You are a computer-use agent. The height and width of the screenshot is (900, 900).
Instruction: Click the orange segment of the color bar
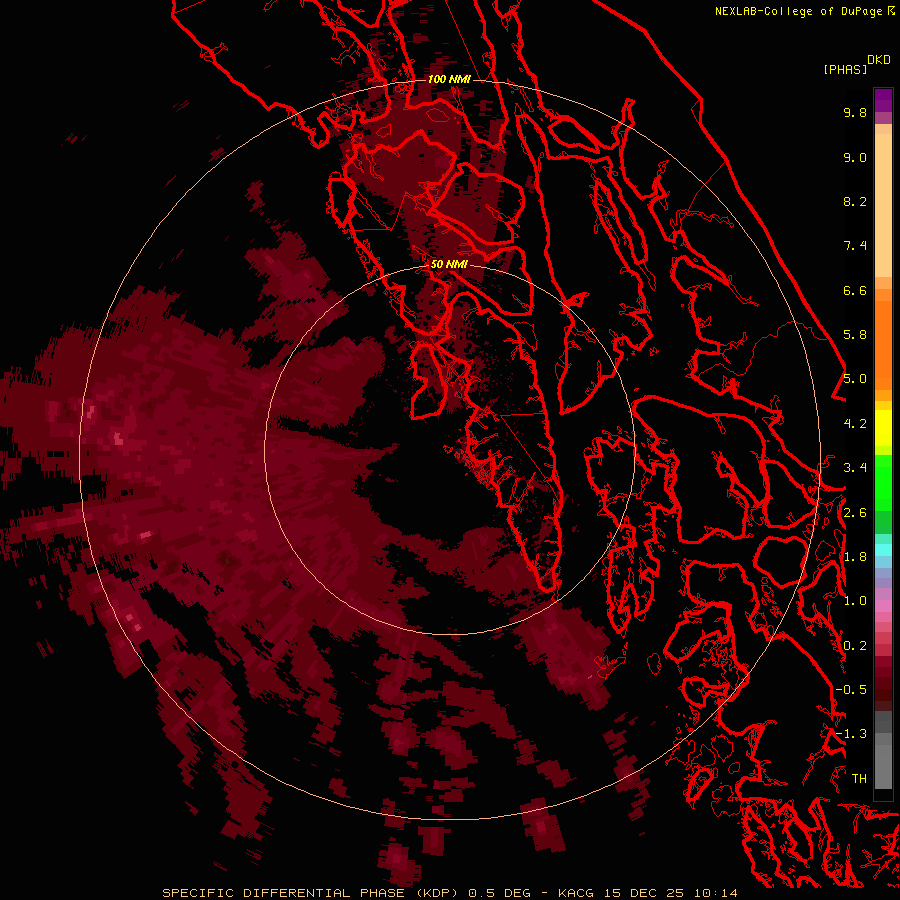point(883,344)
